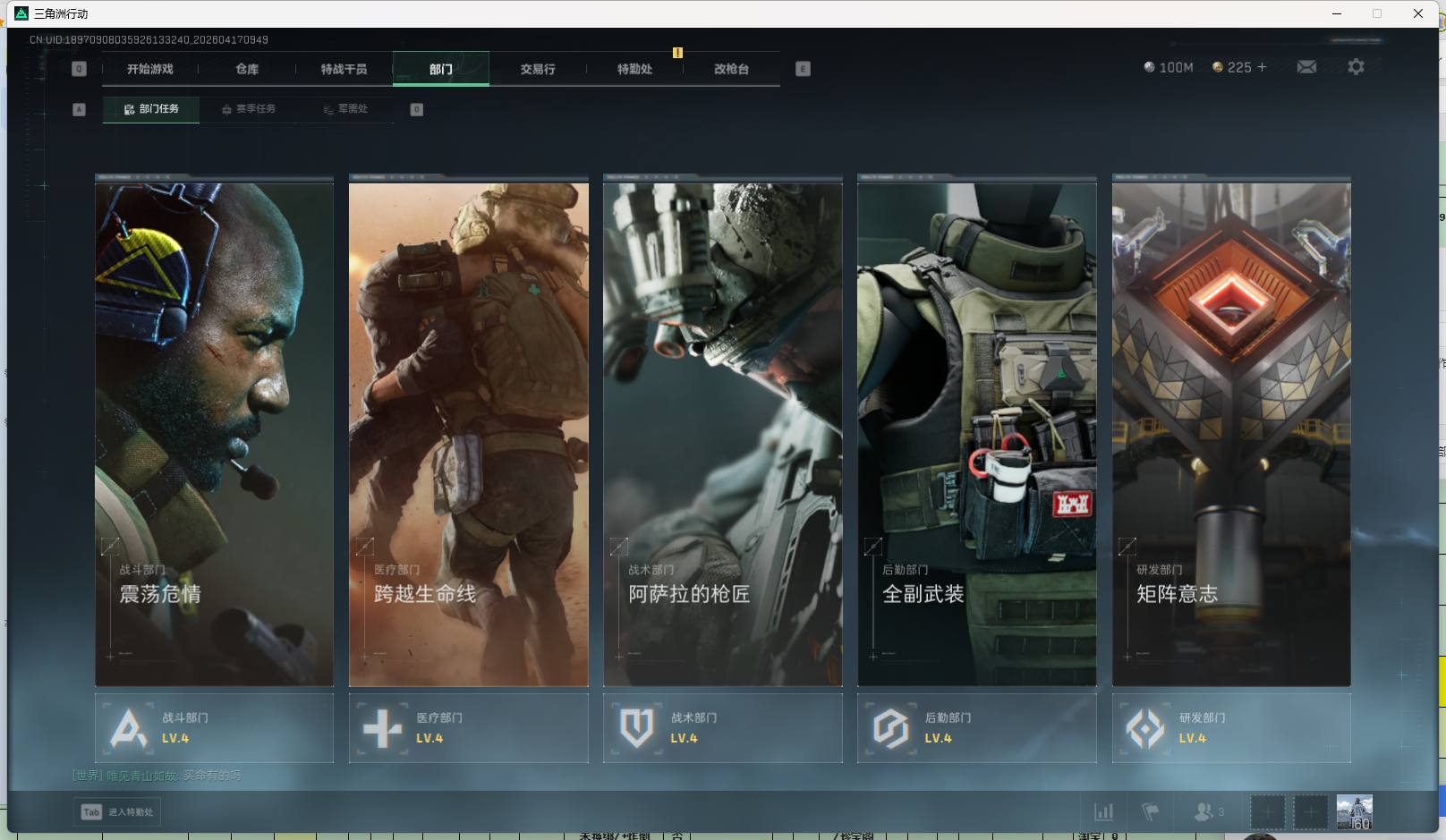Click the 医疗部门 LV.4 panel

pyautogui.click(x=469, y=728)
